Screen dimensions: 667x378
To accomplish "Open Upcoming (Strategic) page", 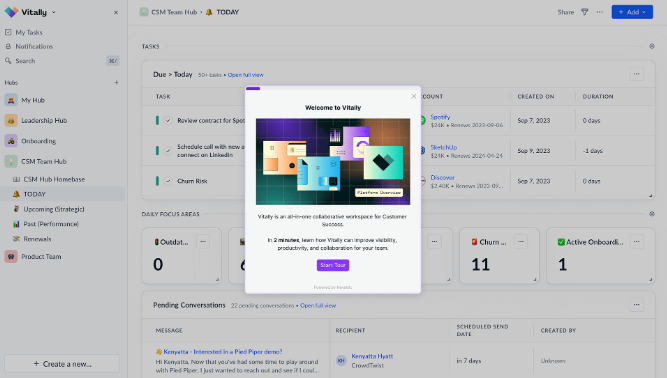I will [54, 209].
